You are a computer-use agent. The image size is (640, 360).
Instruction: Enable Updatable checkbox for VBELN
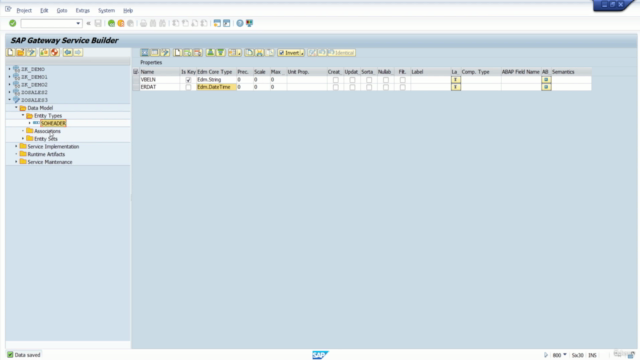352,80
